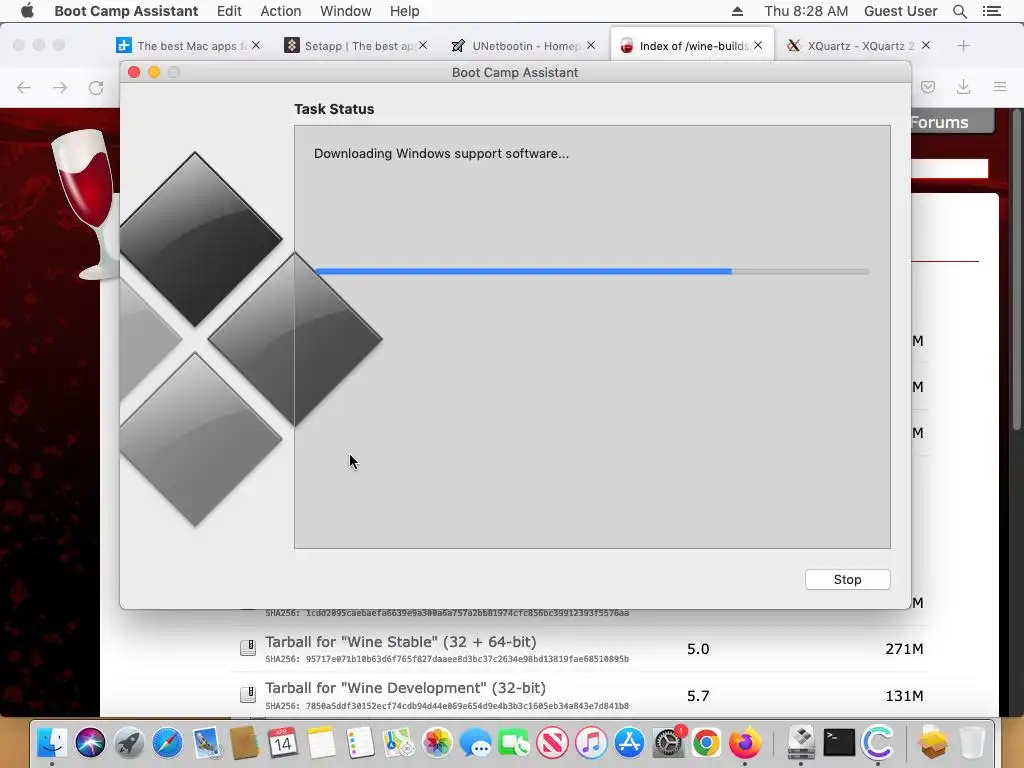Open Mail from the Dock
This screenshot has width=1024, height=768.
click(206, 743)
